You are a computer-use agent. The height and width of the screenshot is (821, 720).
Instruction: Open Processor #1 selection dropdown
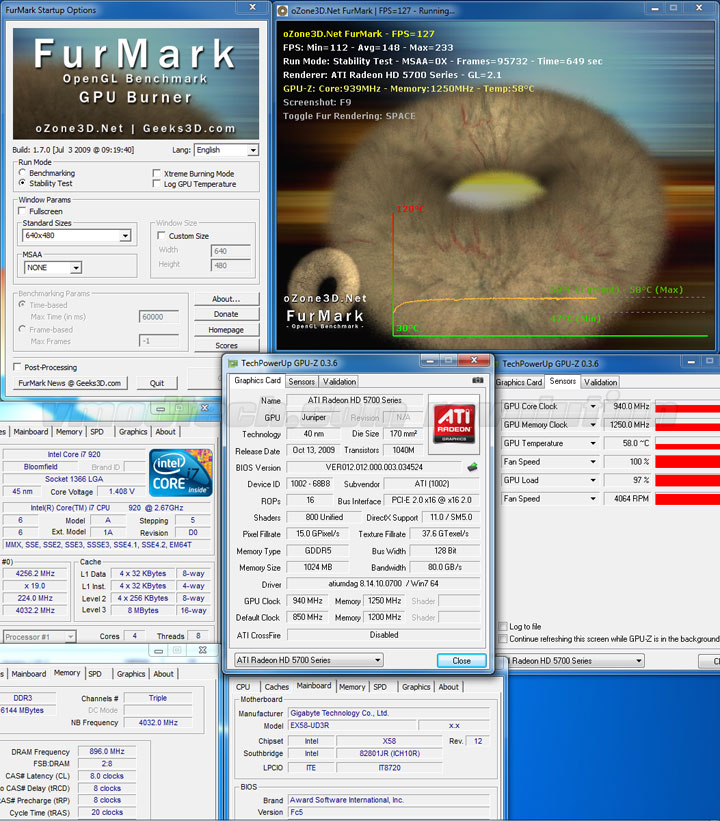coord(39,637)
